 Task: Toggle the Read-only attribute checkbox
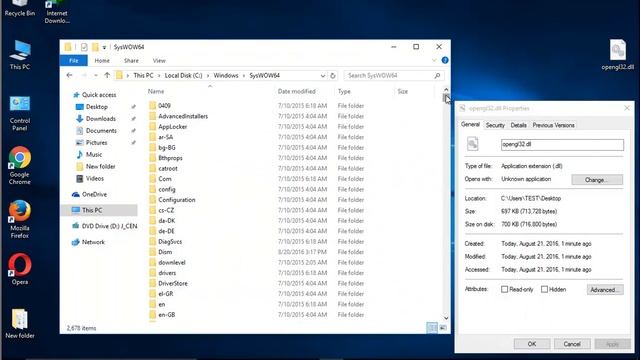pyautogui.click(x=504, y=289)
